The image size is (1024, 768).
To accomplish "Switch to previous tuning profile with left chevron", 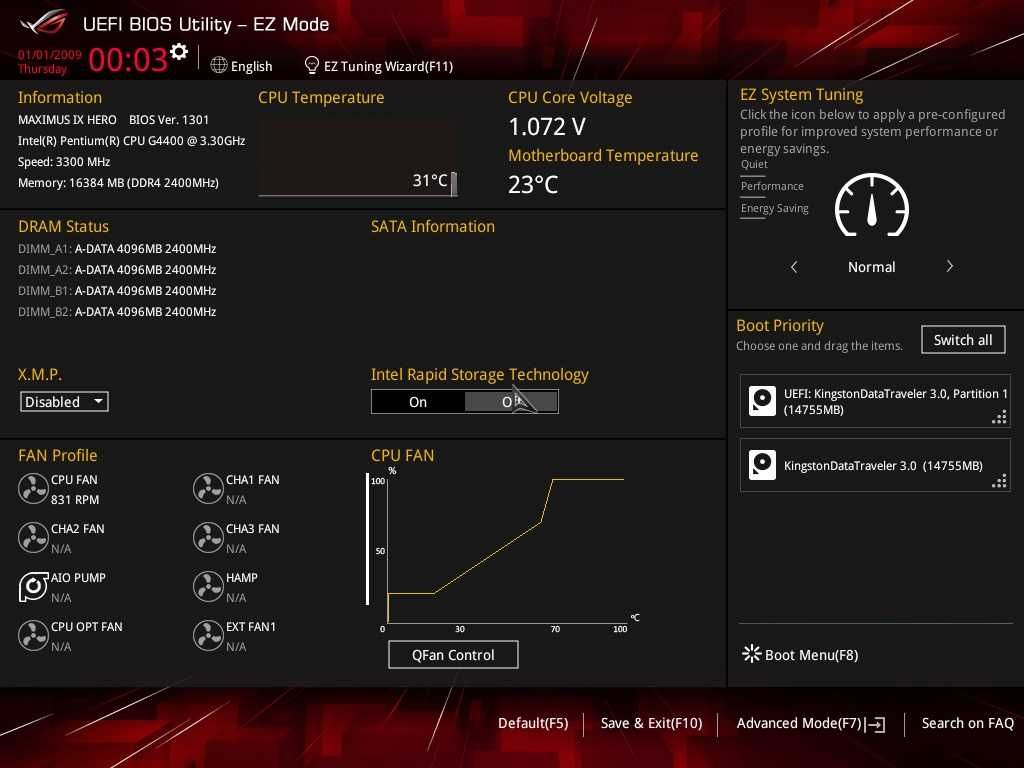I will point(794,266).
